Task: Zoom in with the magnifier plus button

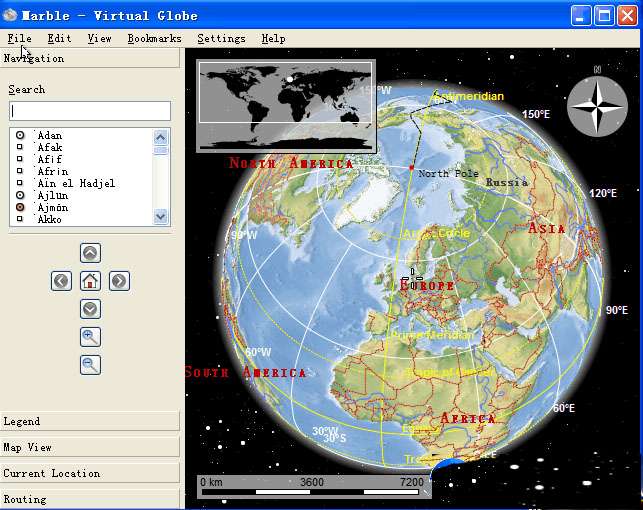Action: coord(90,337)
